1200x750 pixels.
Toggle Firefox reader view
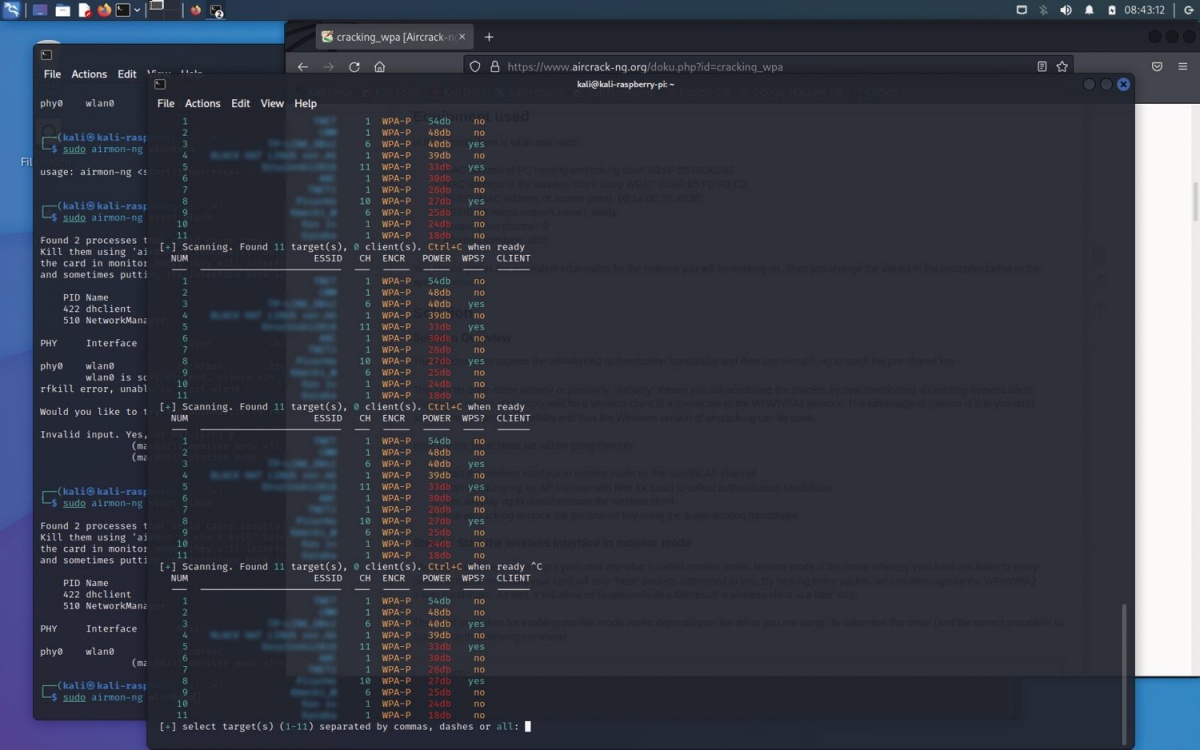(1042, 67)
